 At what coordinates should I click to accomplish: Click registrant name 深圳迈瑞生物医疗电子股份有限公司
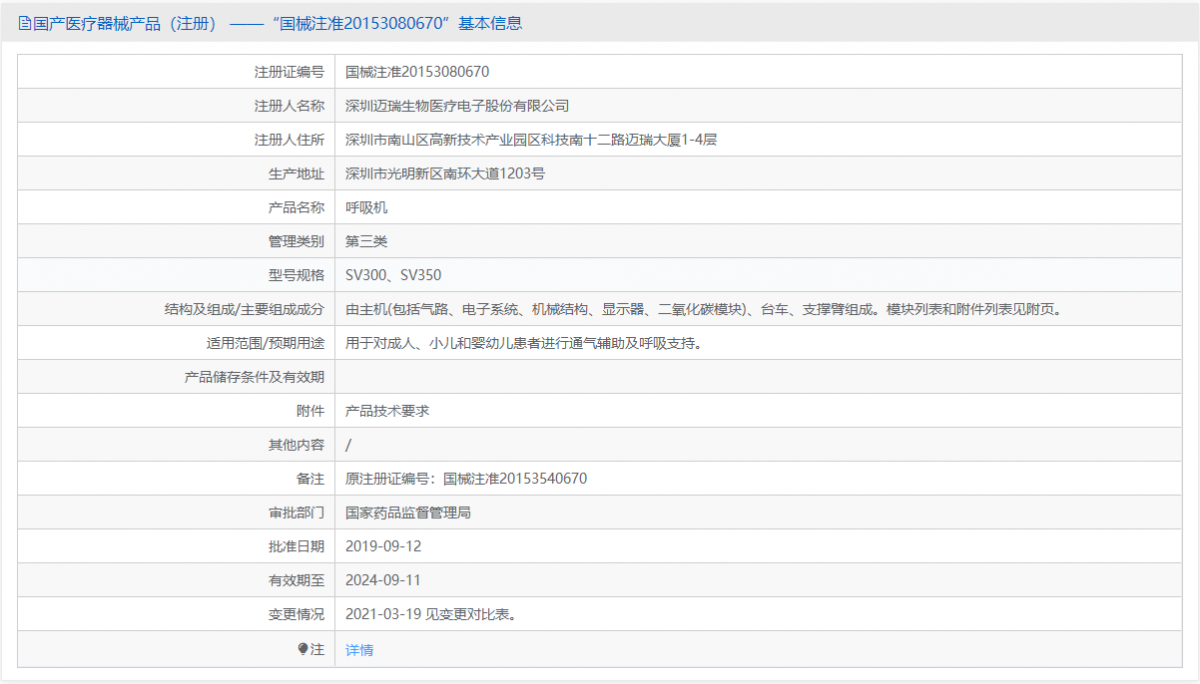pyautogui.click(x=457, y=106)
